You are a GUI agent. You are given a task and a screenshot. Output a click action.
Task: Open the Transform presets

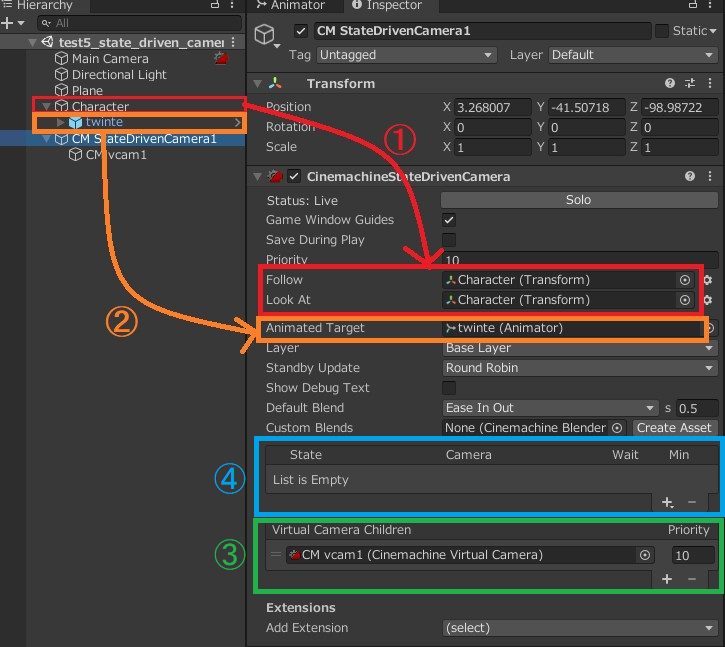click(690, 83)
